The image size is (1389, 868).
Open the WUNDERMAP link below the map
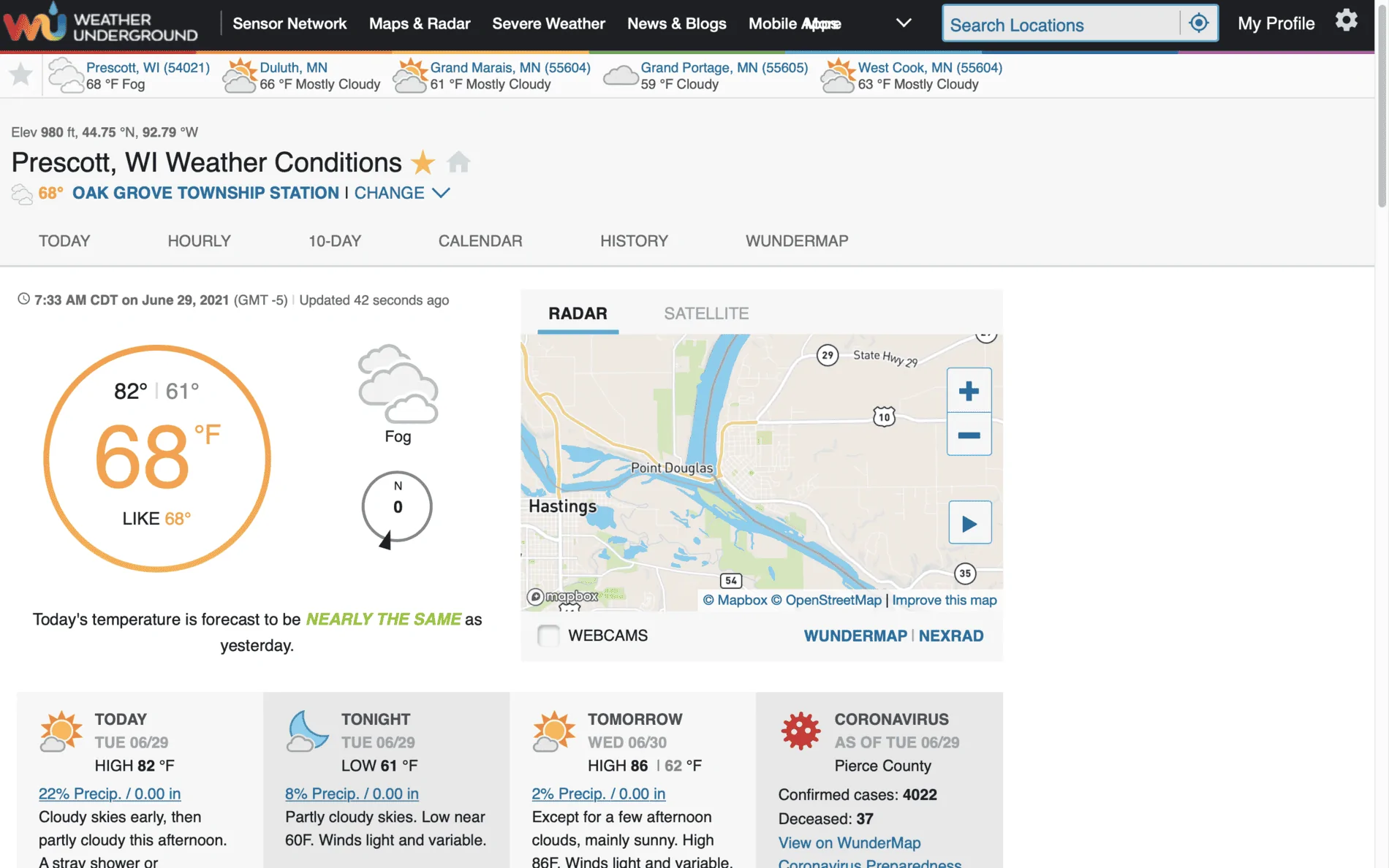point(855,636)
